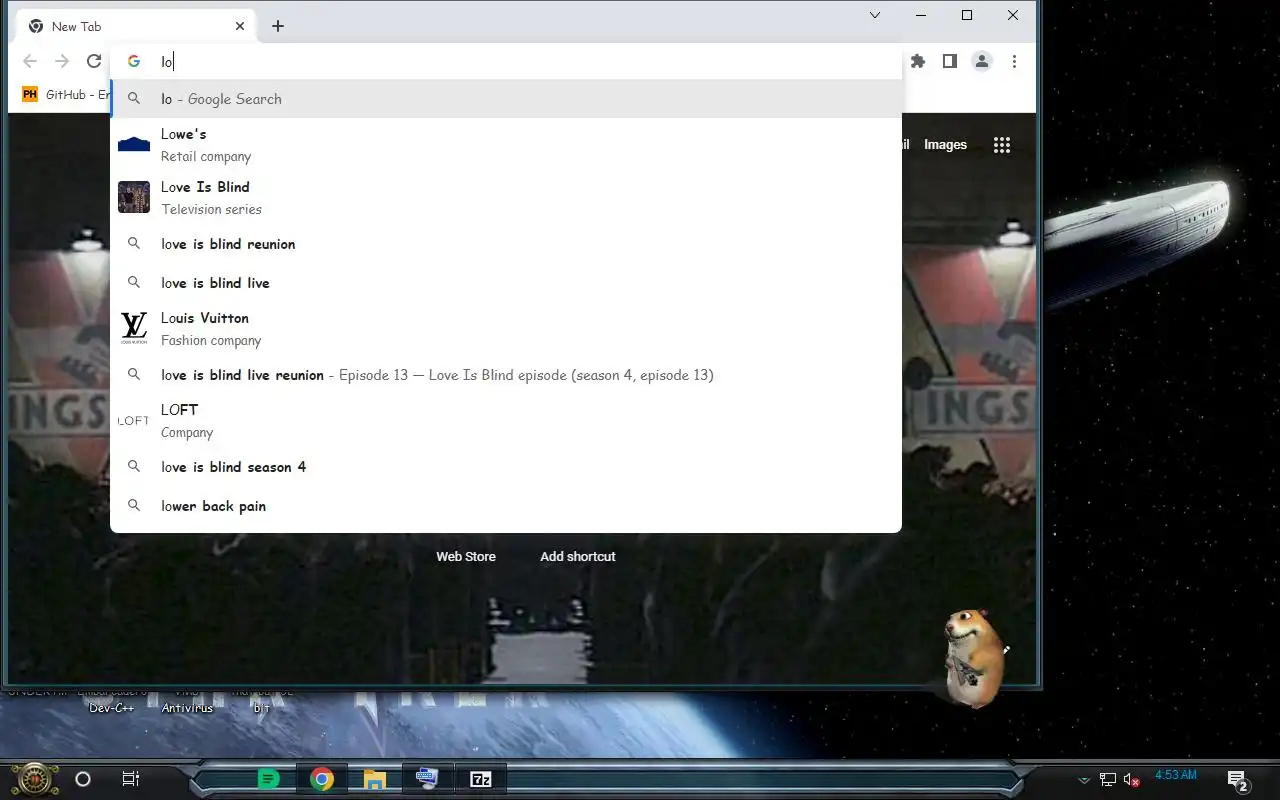Open the notification center icon

pos(1238,780)
